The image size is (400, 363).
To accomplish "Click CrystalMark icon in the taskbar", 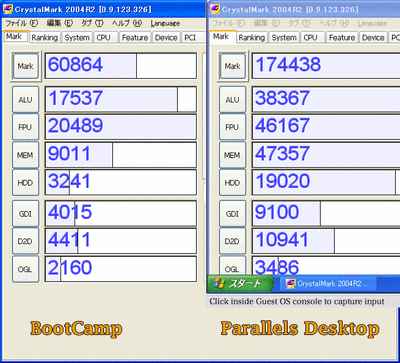I will coord(291,284).
